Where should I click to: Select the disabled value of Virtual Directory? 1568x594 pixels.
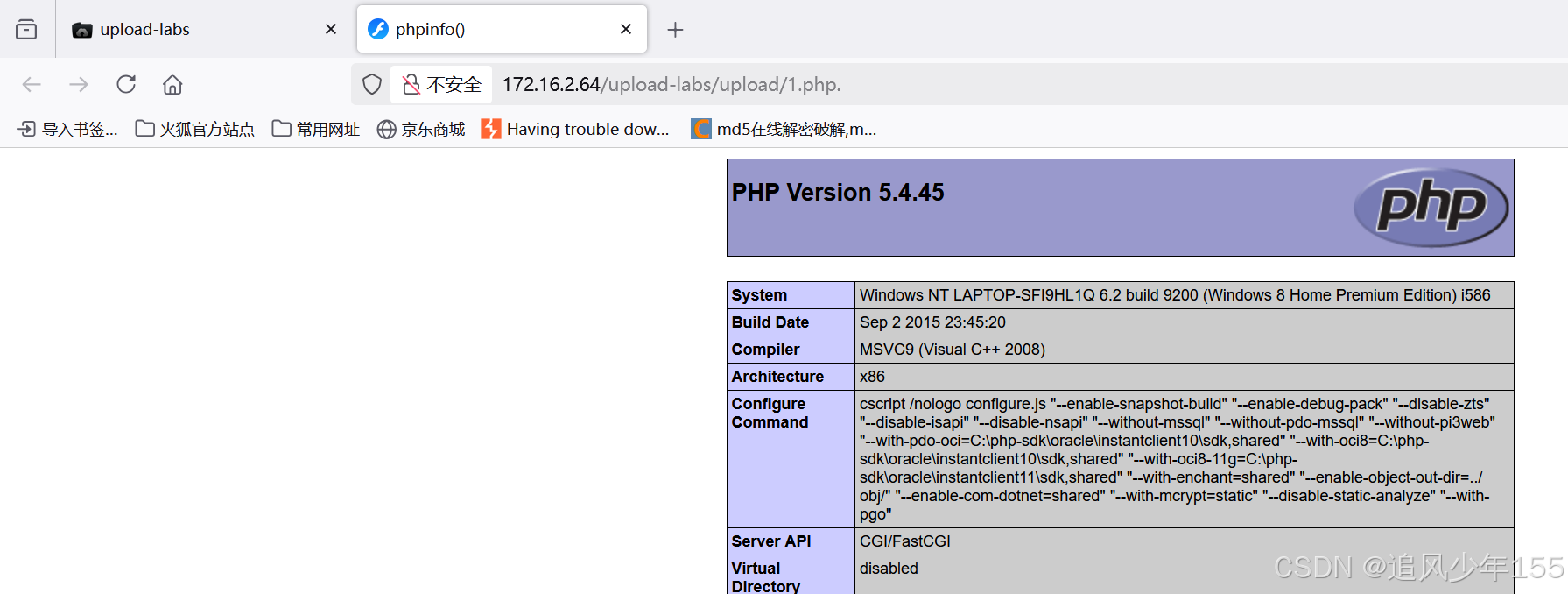(889, 569)
